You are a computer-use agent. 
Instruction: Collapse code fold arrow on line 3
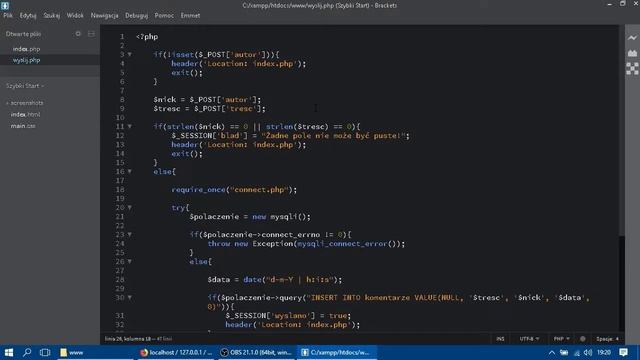tap(130, 54)
